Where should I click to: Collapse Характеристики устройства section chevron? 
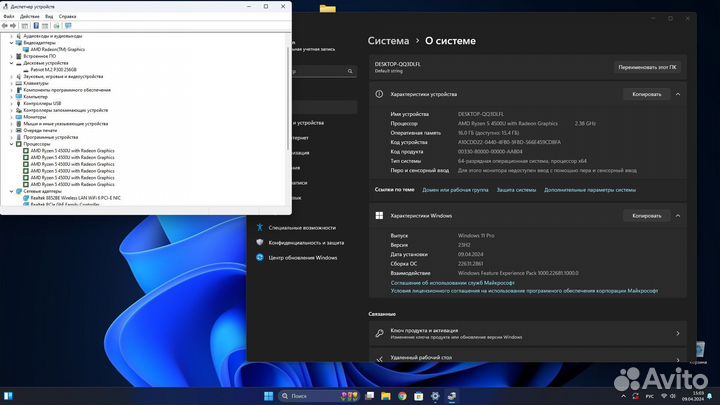(x=678, y=94)
